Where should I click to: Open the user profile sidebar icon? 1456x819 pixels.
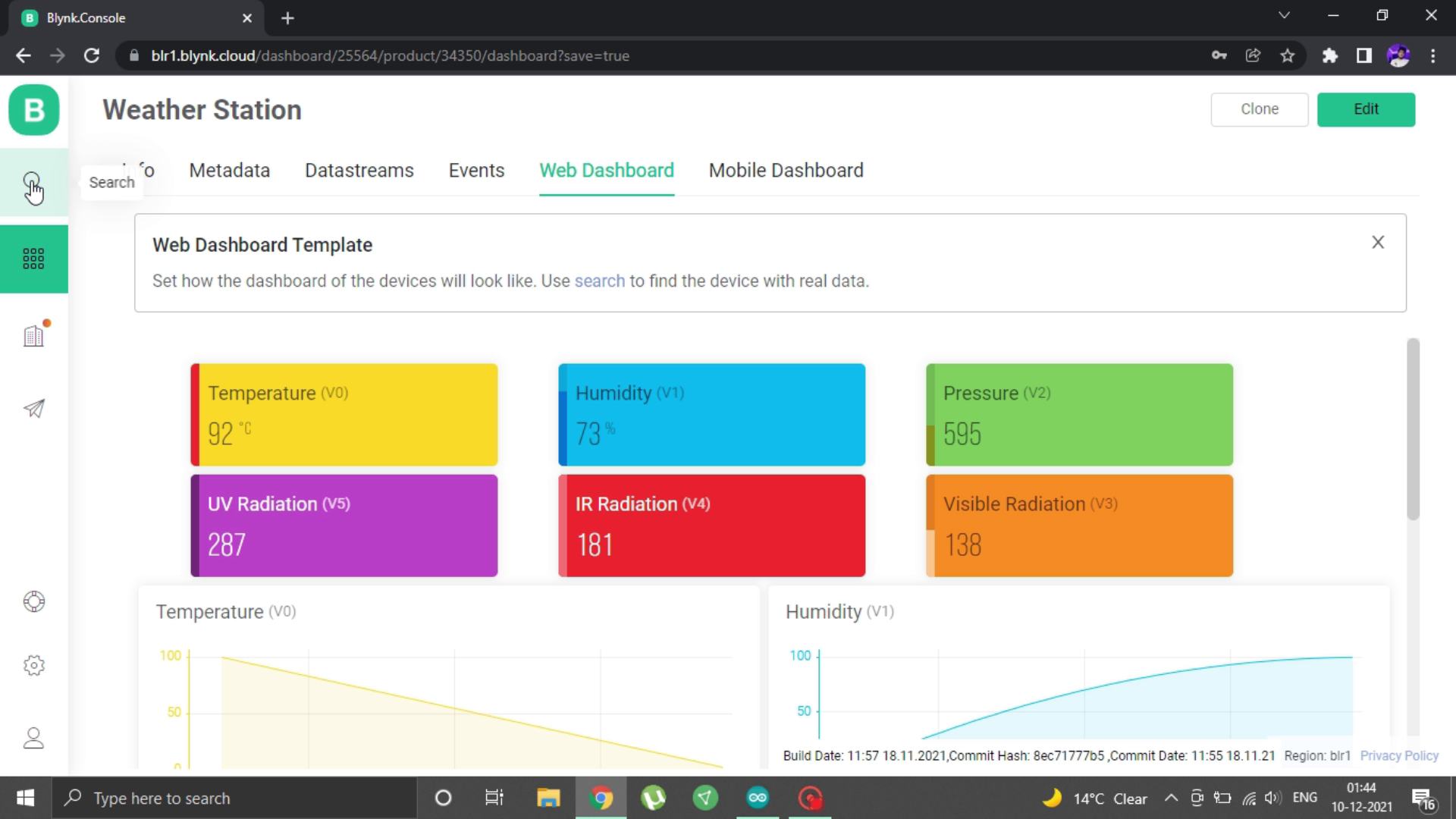point(33,738)
